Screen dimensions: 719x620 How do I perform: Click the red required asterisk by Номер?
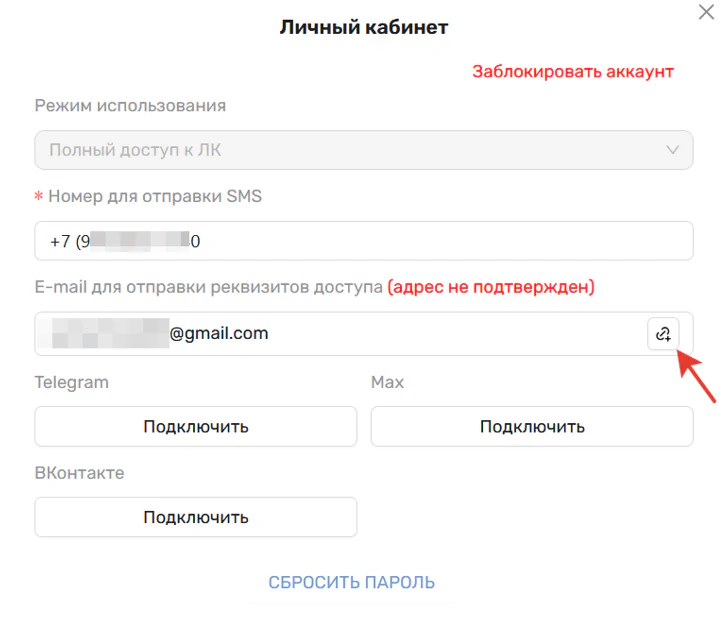tap(39, 198)
